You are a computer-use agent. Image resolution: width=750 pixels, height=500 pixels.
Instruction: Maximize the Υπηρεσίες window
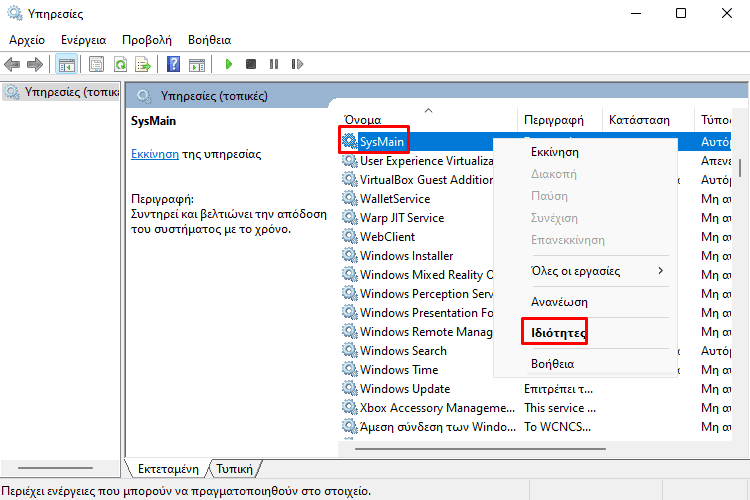pos(681,13)
